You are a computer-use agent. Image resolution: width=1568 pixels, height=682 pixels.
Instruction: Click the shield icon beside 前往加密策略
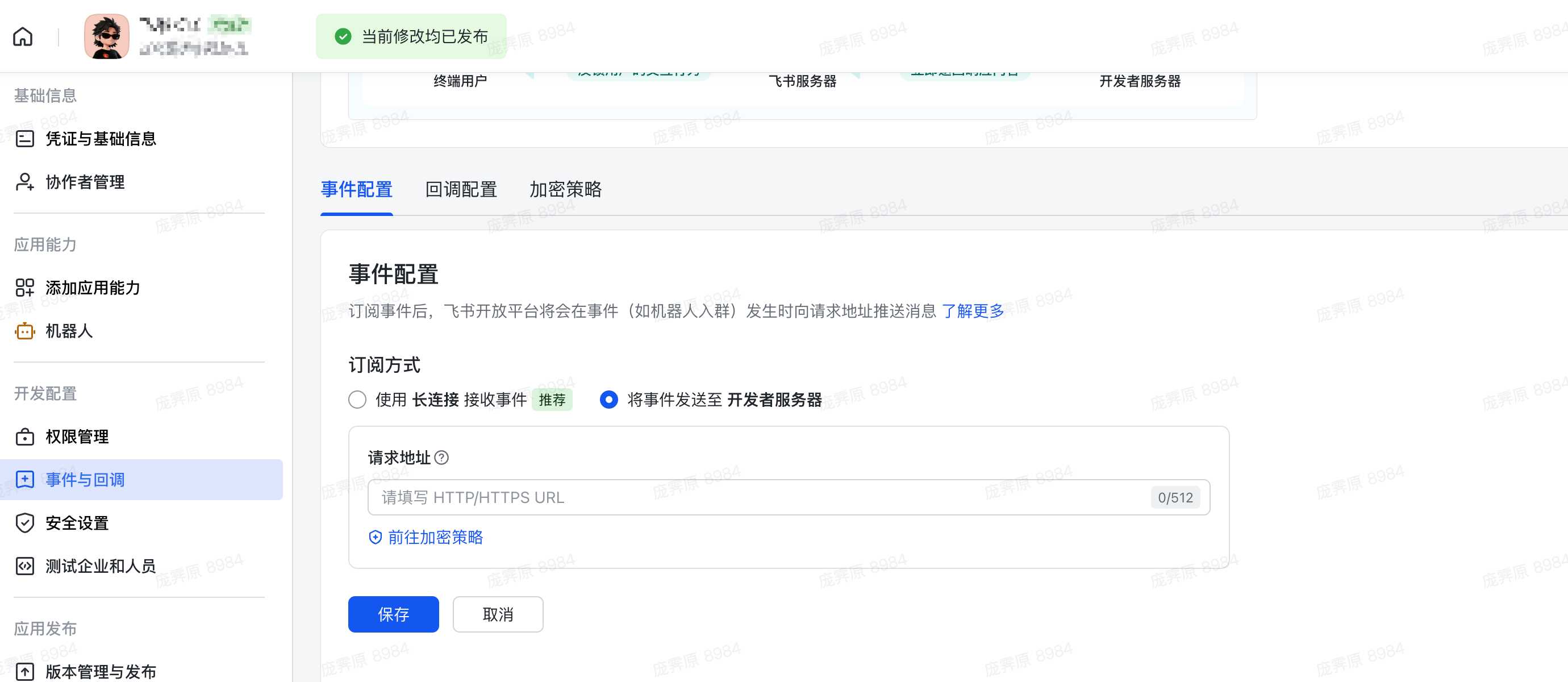click(x=376, y=537)
